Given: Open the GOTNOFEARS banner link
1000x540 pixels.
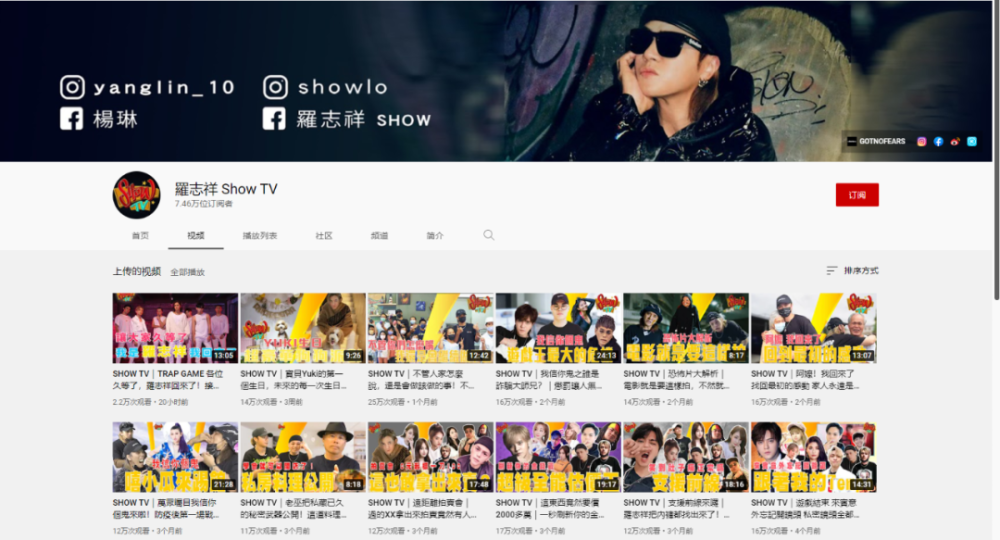Looking at the screenshot, I should pyautogui.click(x=876, y=142).
